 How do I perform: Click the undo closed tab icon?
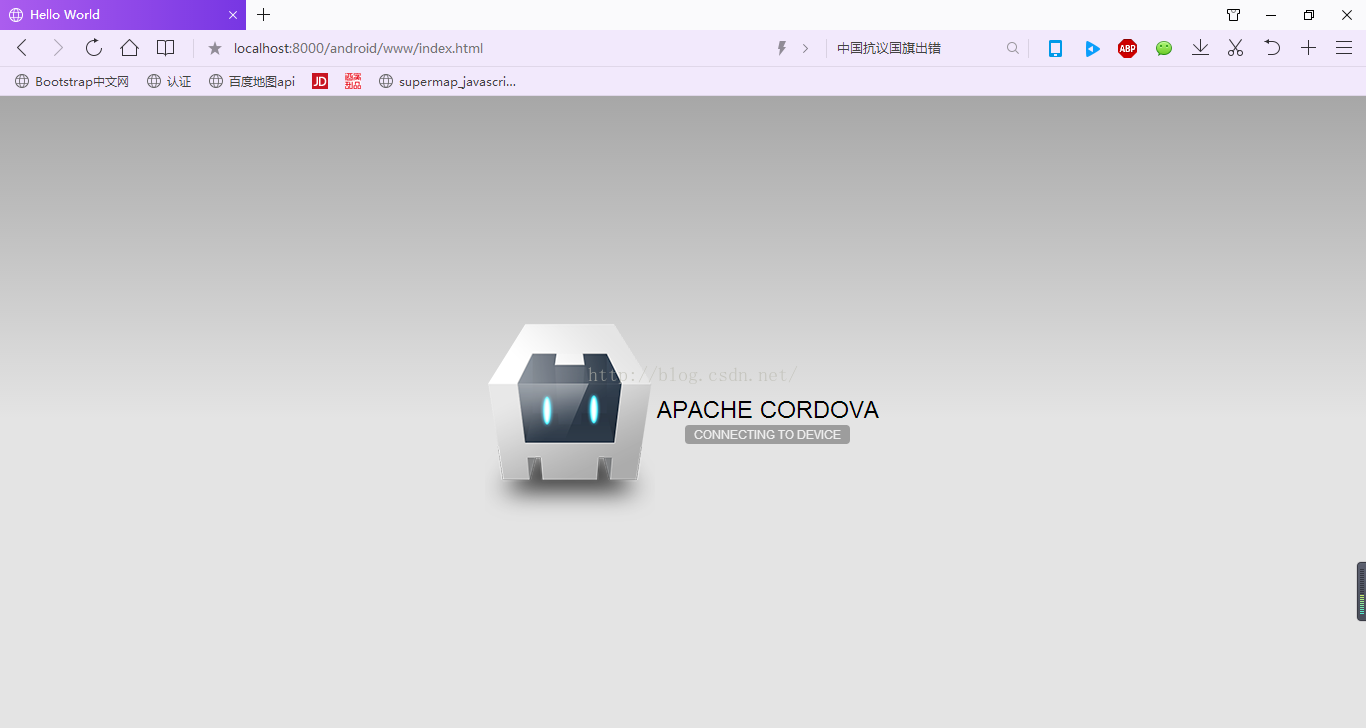pyautogui.click(x=1272, y=48)
